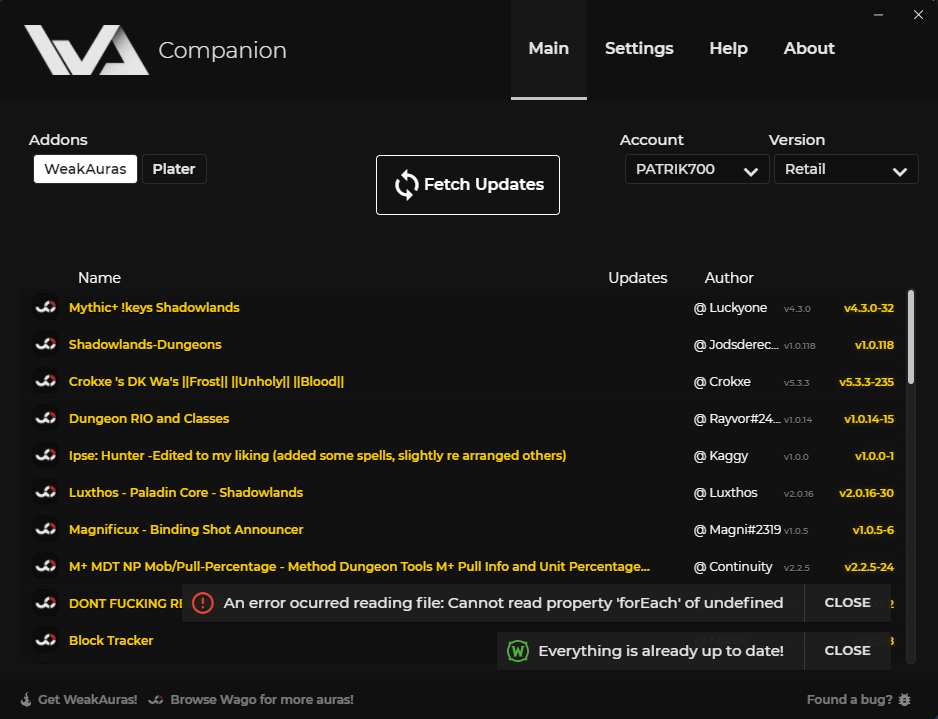
Task: Open the PATRIK700 account dropdown
Action: tap(696, 169)
